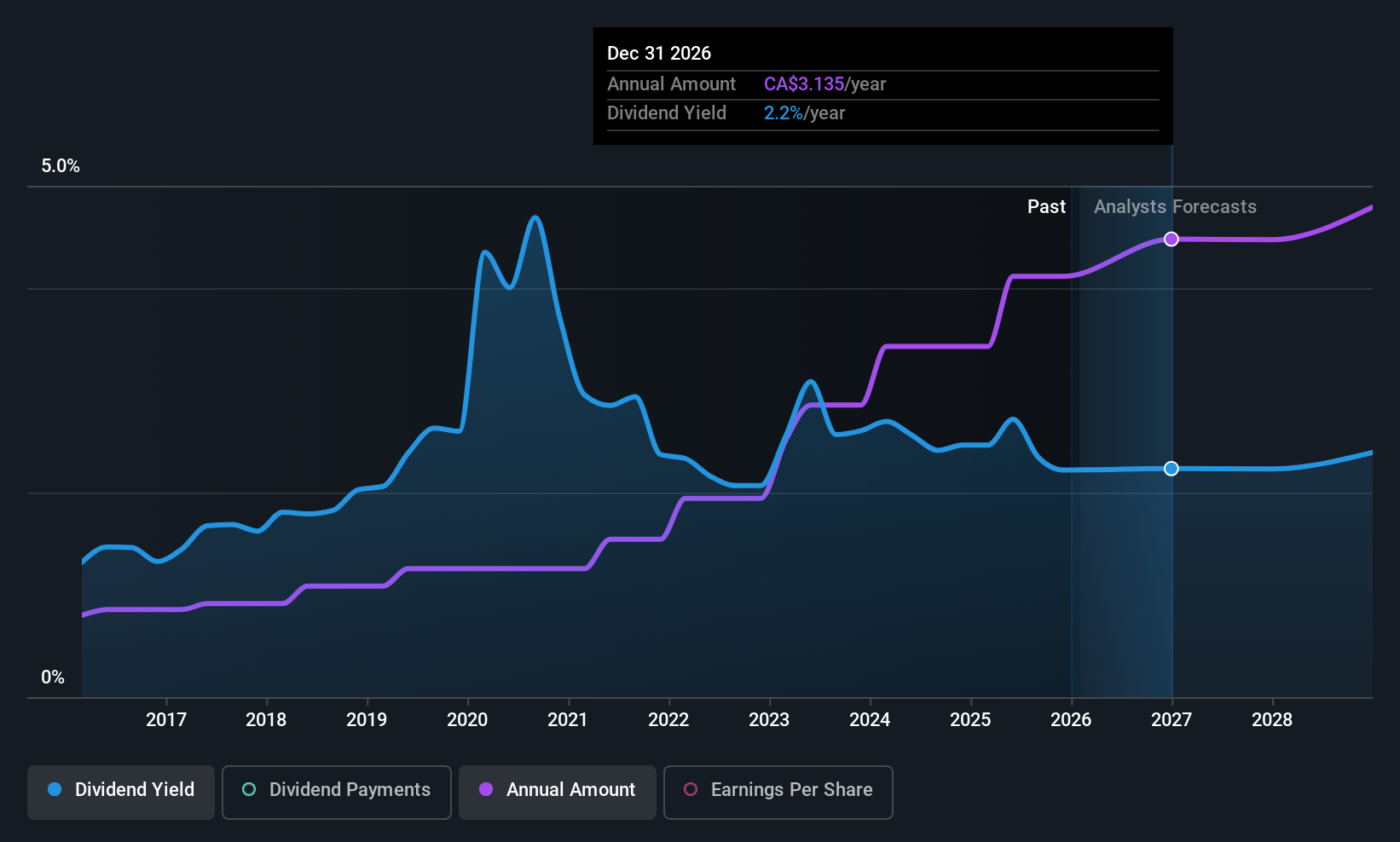Image resolution: width=1400 pixels, height=842 pixels.
Task: Click the Dec 31 2026 tooltip date
Action: 659,53
